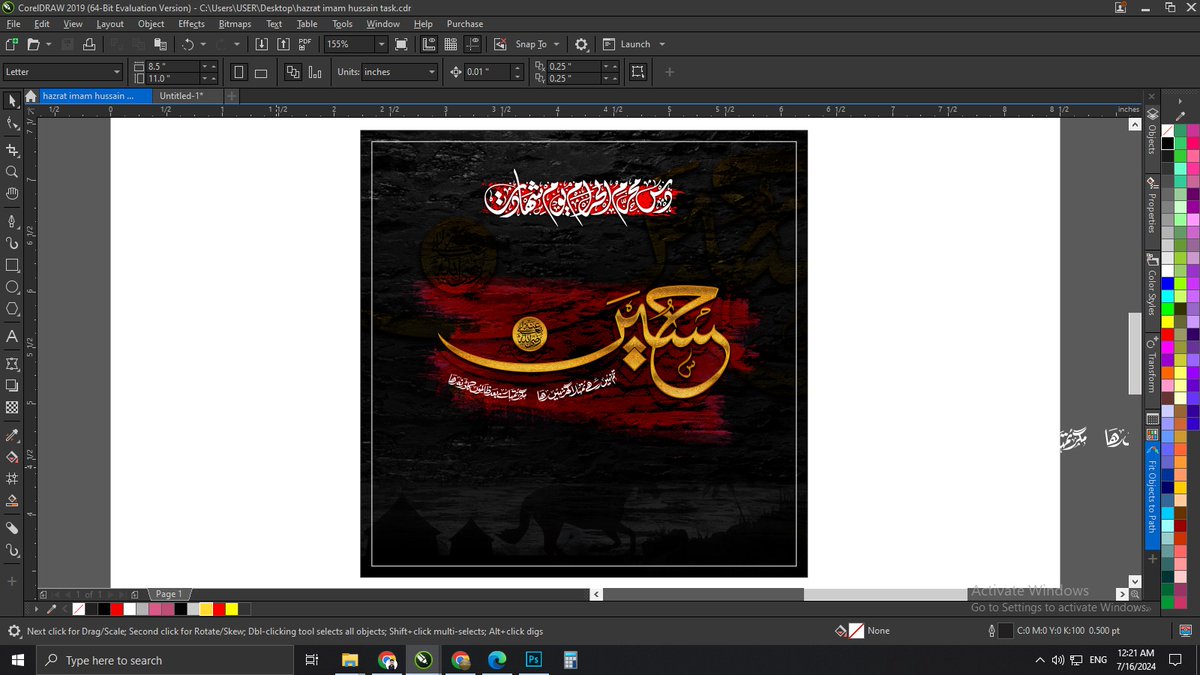Viewport: 1200px width, 675px height.
Task: Click the nudge distance 0.01 field
Action: click(x=487, y=72)
